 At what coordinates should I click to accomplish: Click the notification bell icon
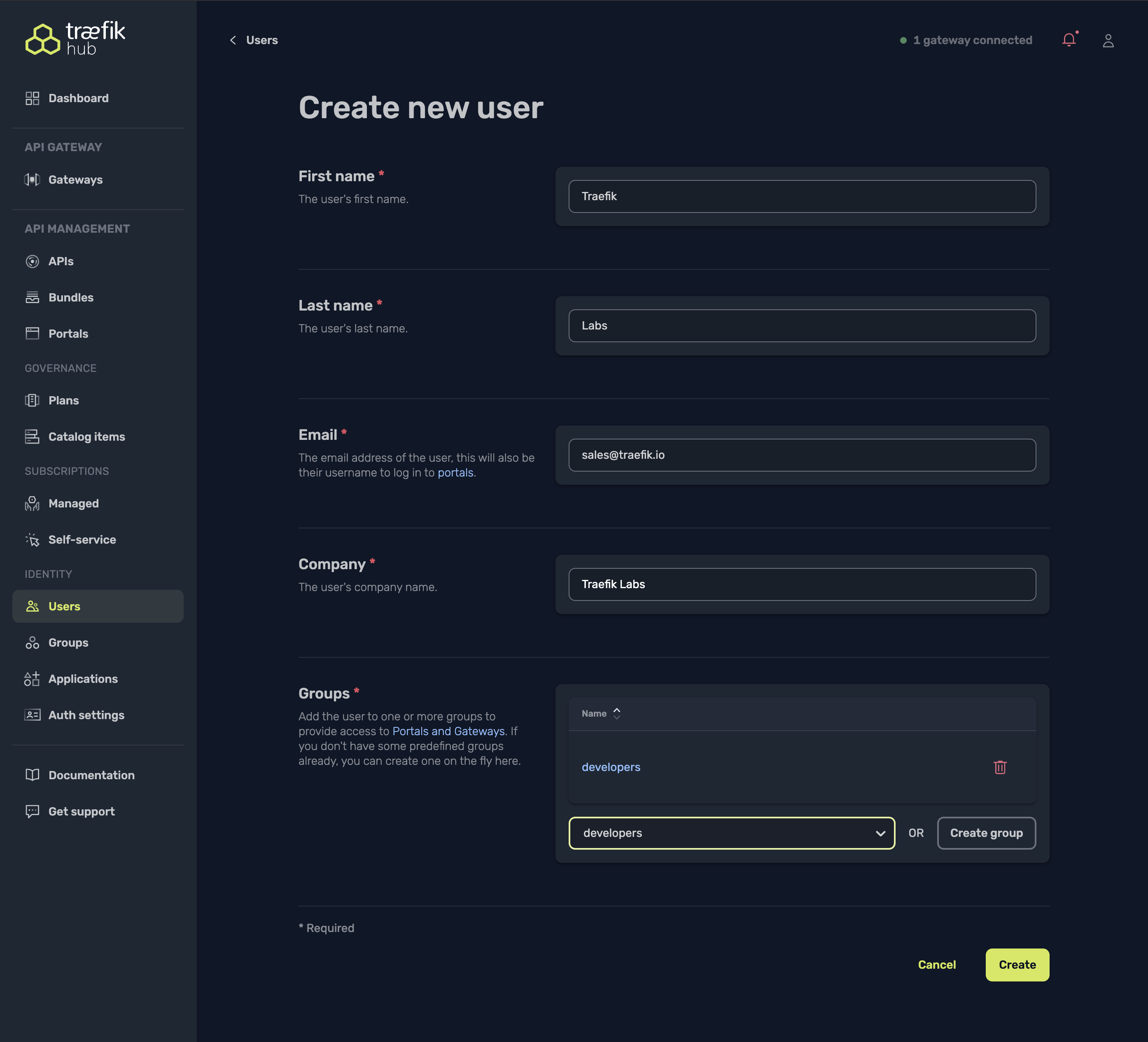click(x=1069, y=40)
